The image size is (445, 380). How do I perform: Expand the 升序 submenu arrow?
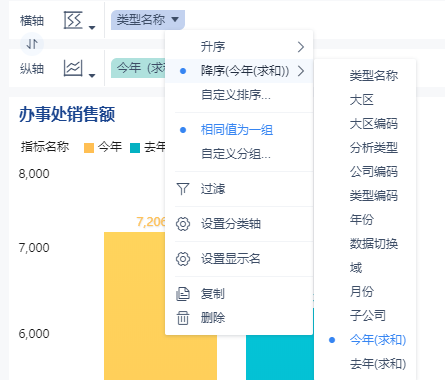[x=301, y=47]
